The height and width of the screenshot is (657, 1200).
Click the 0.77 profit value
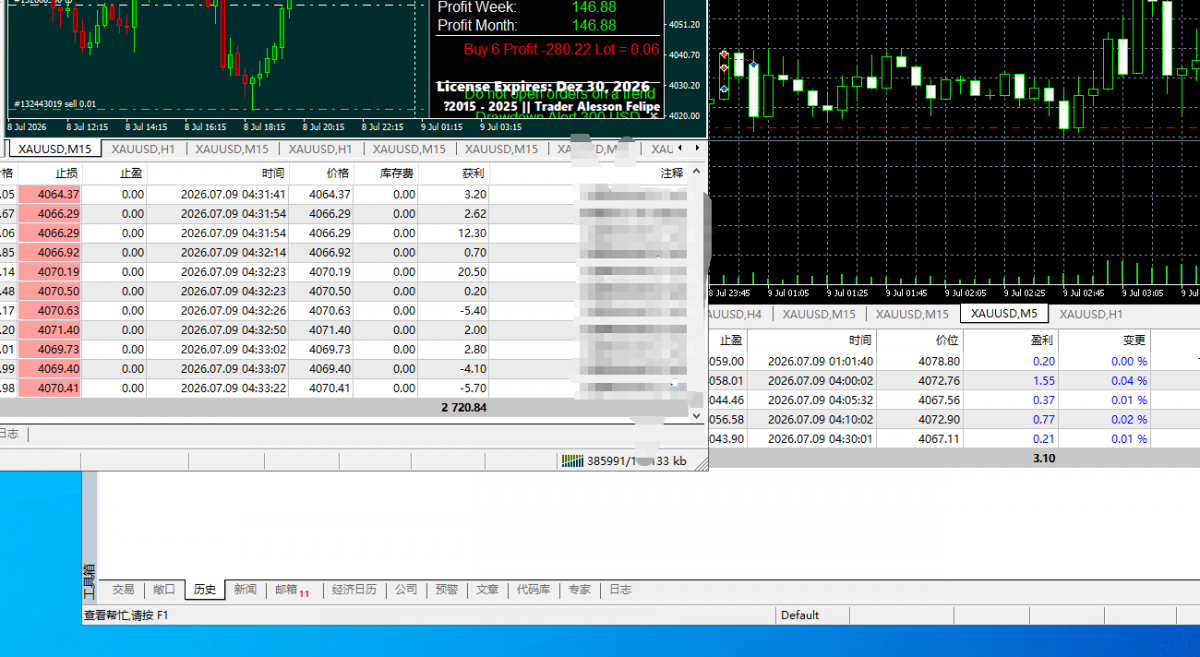(x=1044, y=420)
